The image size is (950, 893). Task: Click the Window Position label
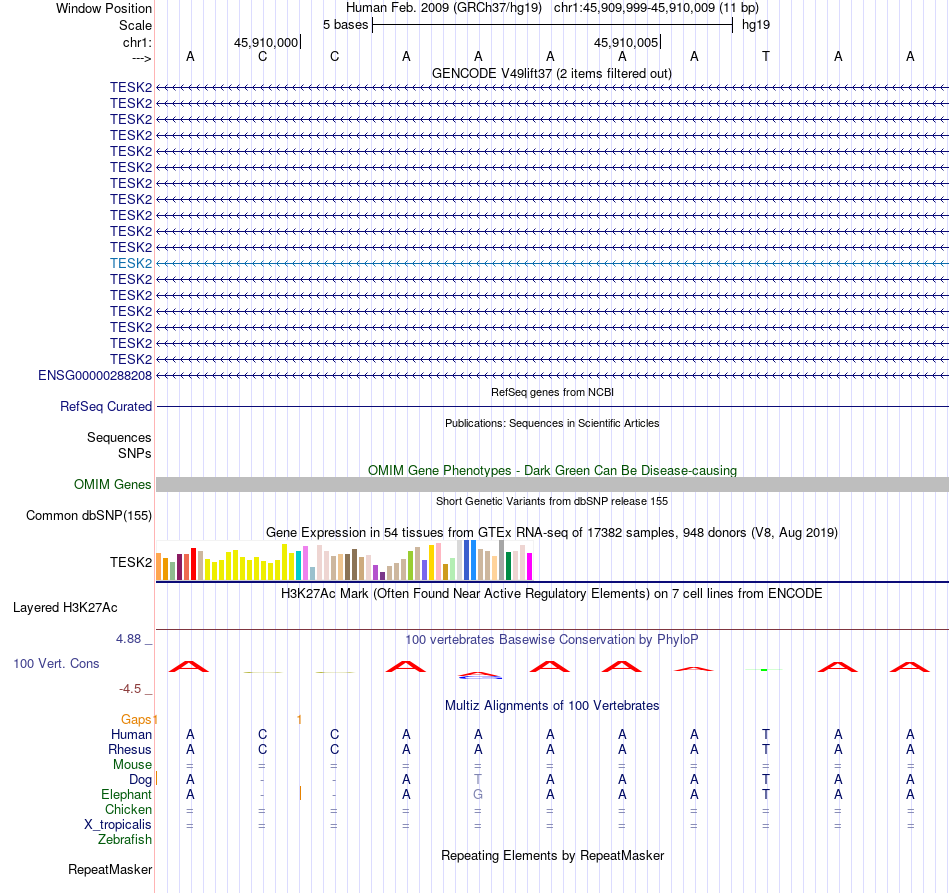(104, 8)
